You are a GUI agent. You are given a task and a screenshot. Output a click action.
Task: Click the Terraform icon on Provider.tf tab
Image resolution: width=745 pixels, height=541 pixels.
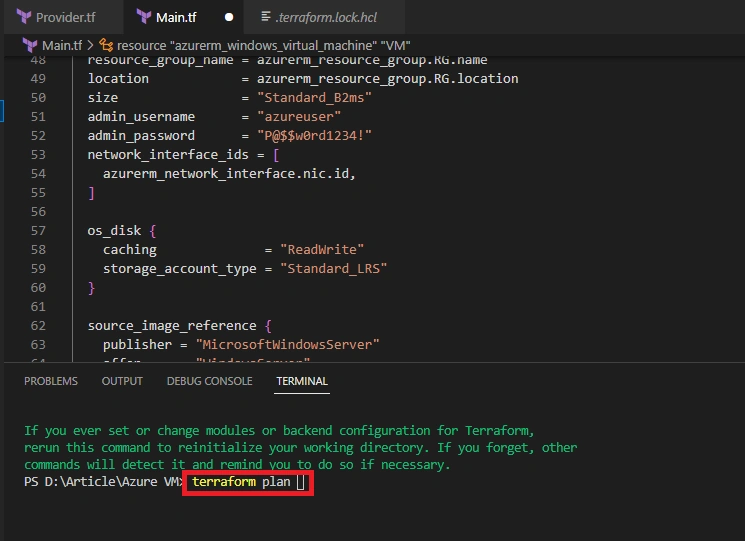coord(24,17)
